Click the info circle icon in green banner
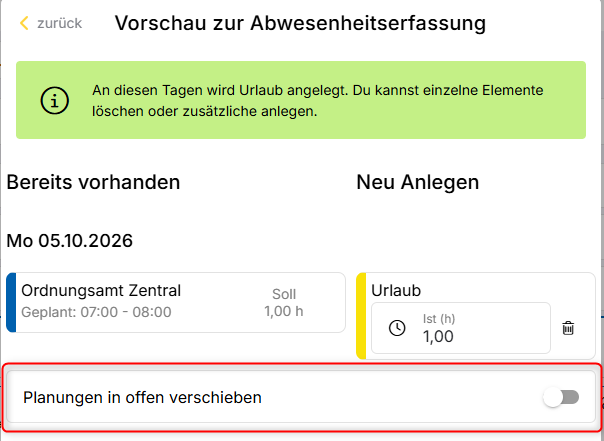The image size is (604, 441). pos(55,101)
